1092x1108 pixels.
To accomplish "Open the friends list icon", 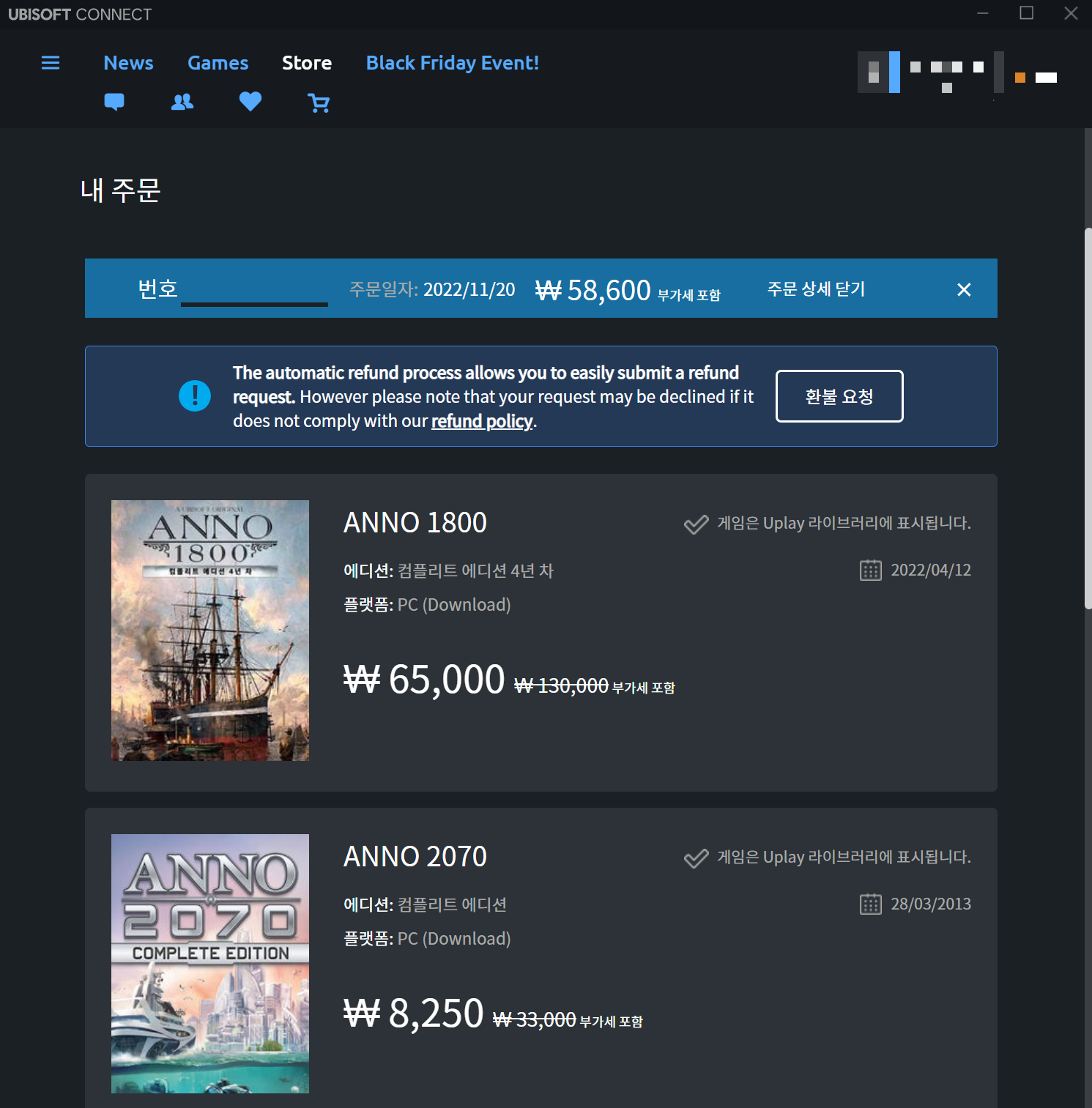I will (x=182, y=102).
